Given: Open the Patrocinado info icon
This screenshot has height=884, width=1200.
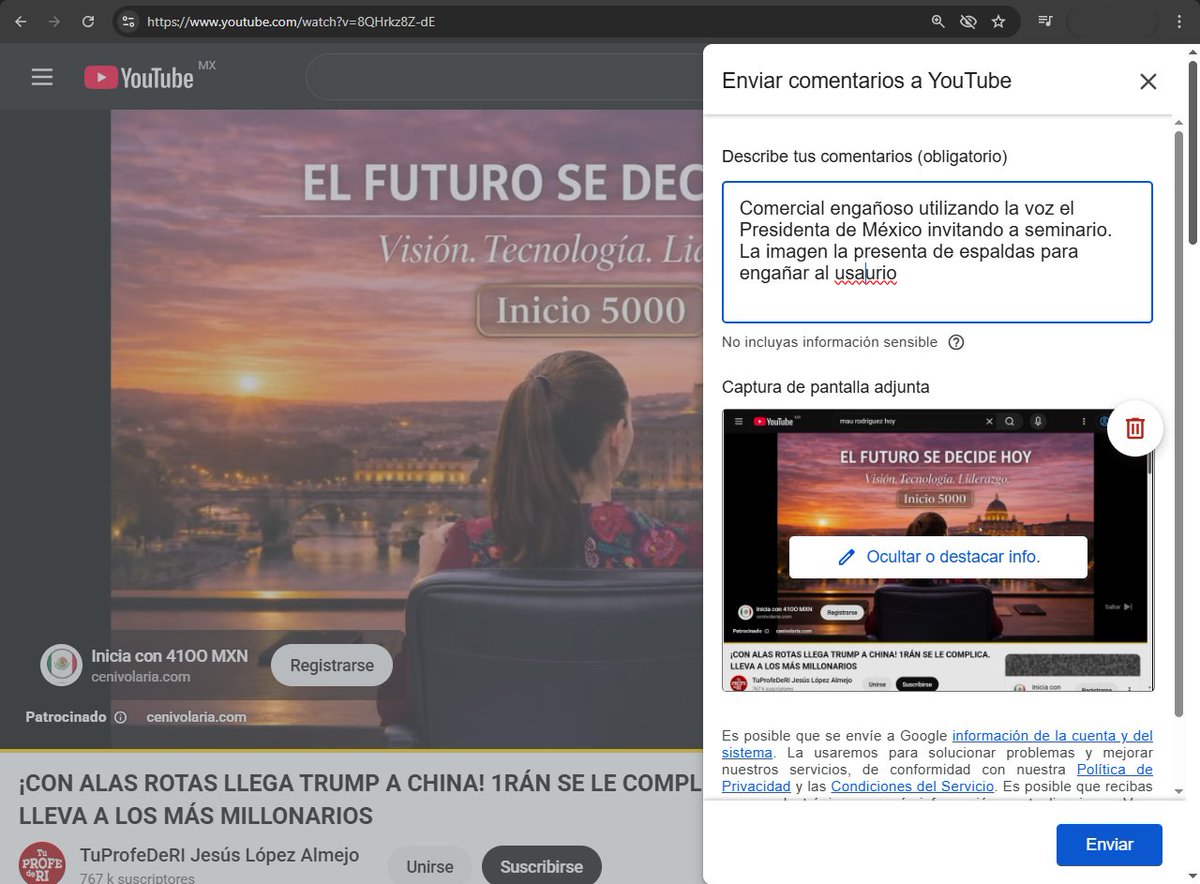Looking at the screenshot, I should click(120, 717).
